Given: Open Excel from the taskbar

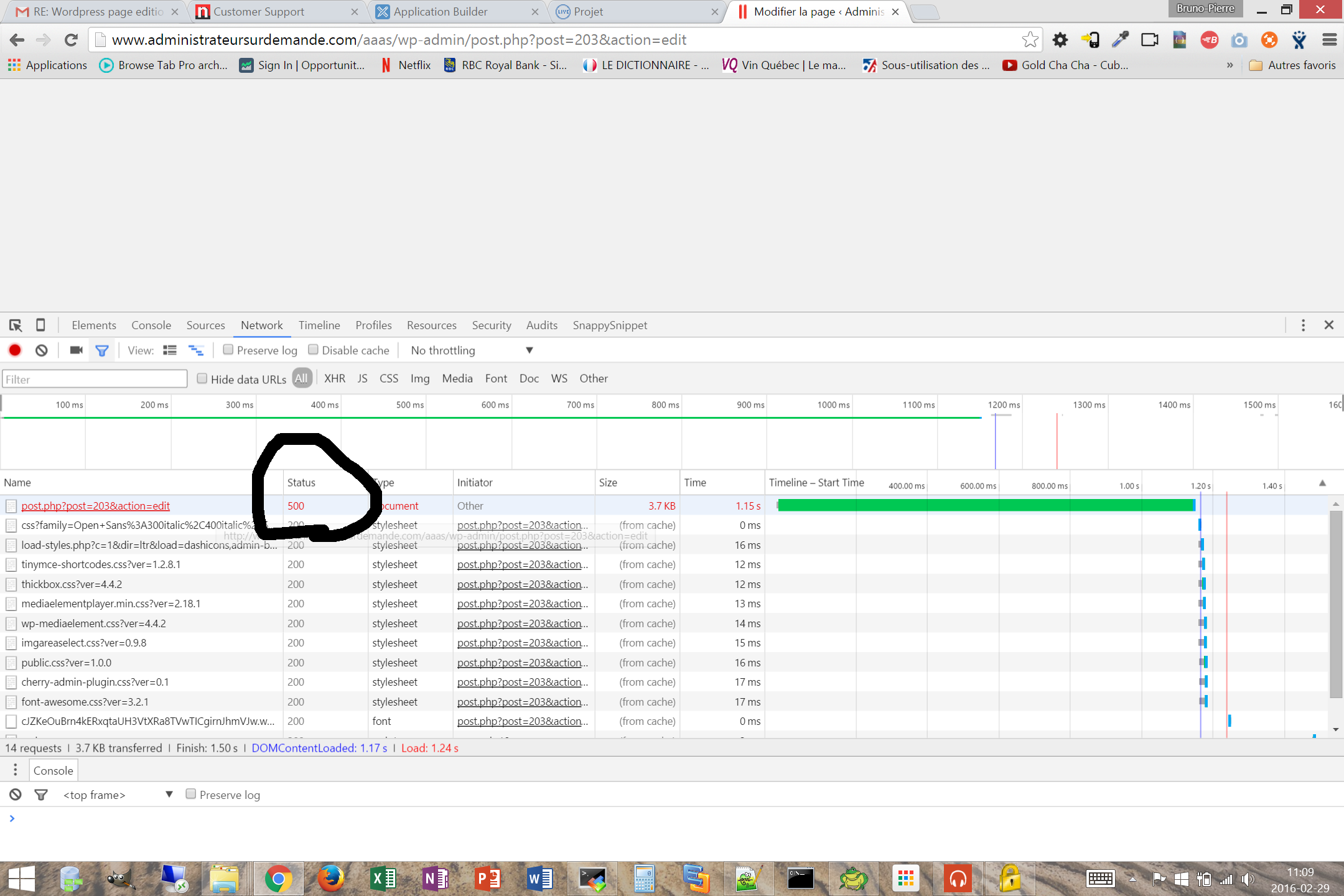Looking at the screenshot, I should [383, 879].
